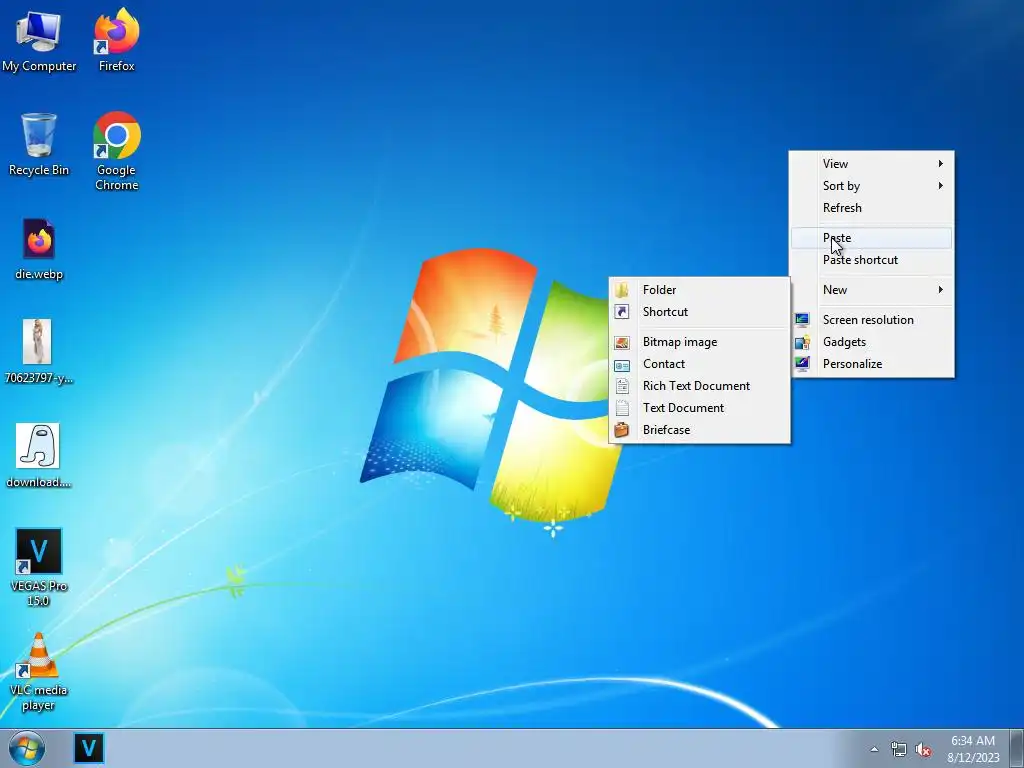Open Personalize from the context menu
1024x768 pixels.
(x=871, y=364)
